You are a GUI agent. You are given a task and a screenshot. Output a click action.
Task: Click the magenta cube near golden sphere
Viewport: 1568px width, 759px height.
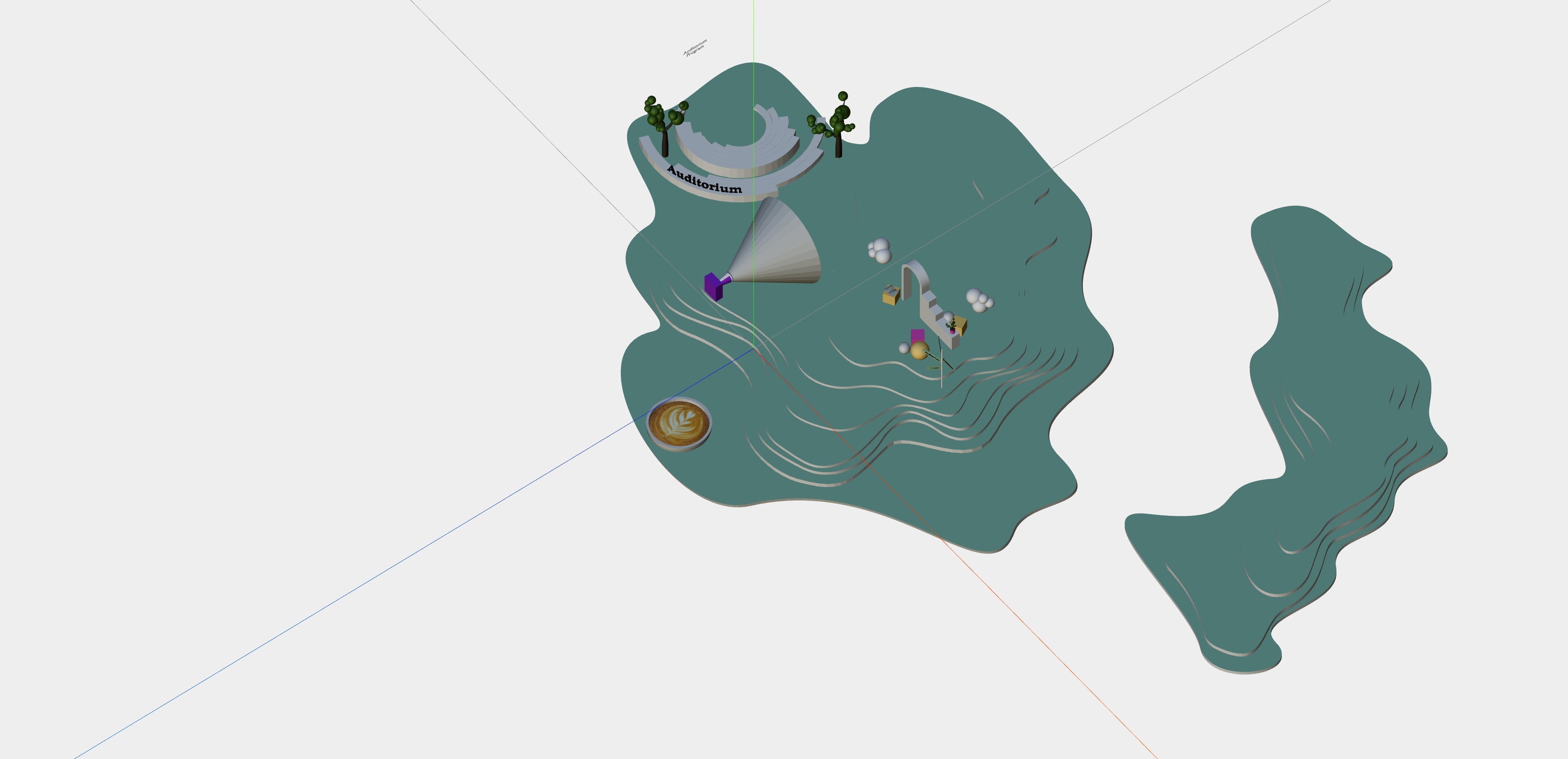click(917, 334)
